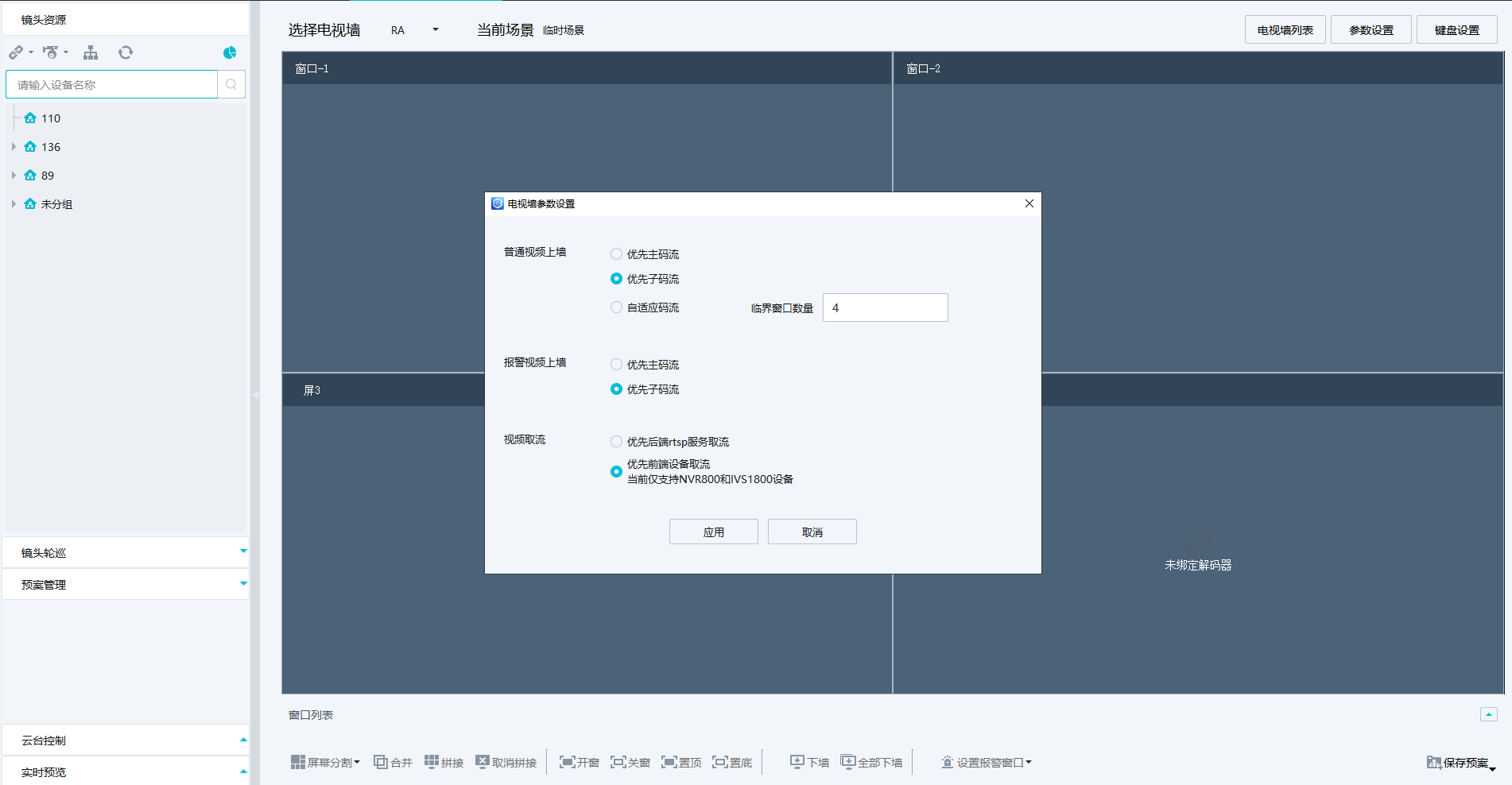Select the 自适应码流 adaptive stream option

[616, 307]
